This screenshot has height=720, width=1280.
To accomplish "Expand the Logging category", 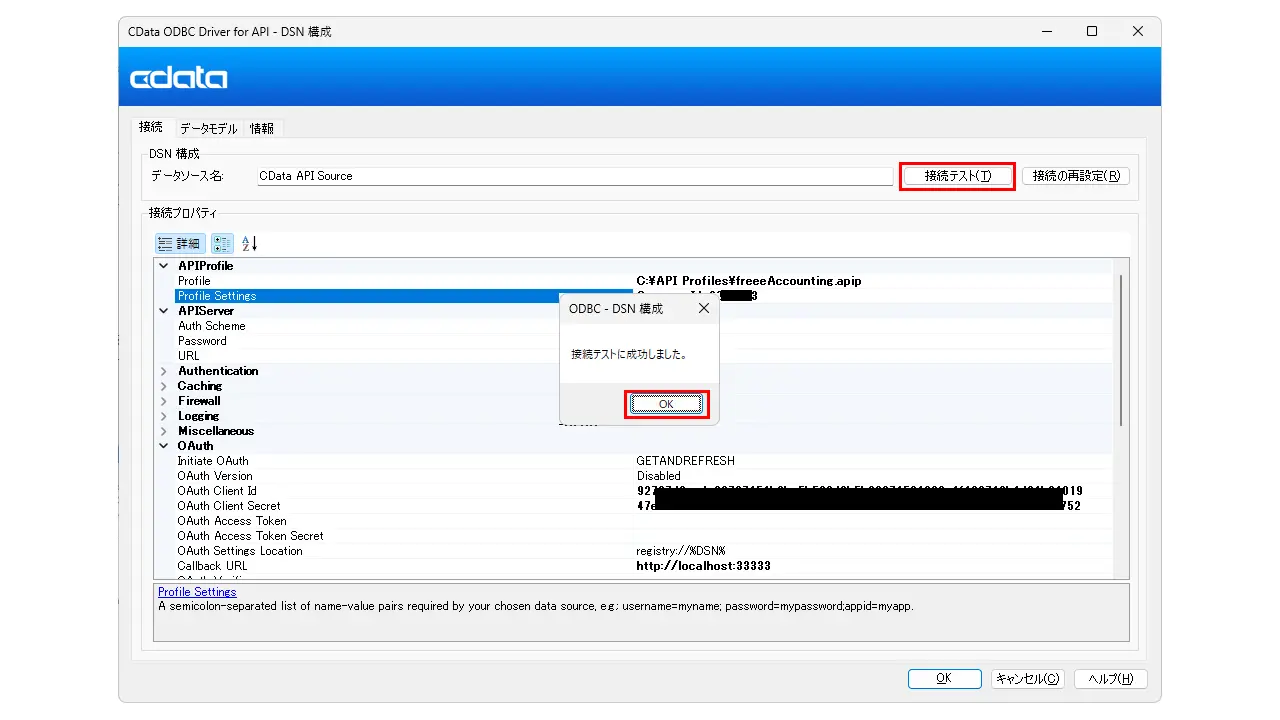I will [x=164, y=416].
